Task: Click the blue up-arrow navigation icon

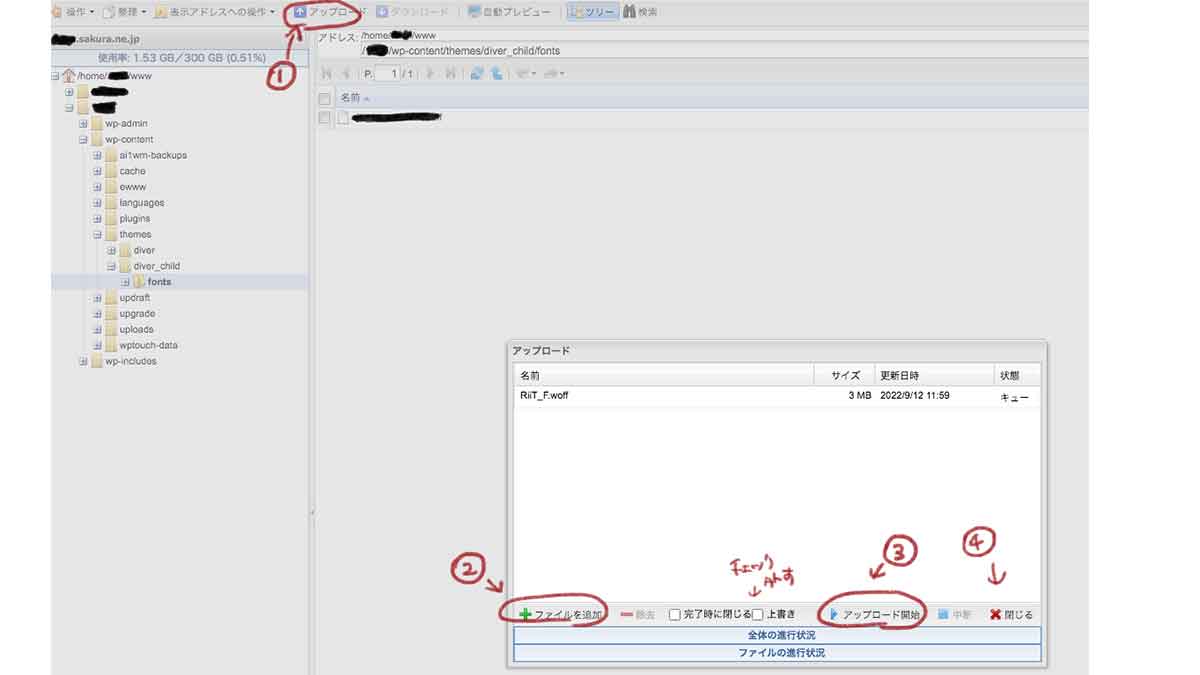Action: point(497,72)
